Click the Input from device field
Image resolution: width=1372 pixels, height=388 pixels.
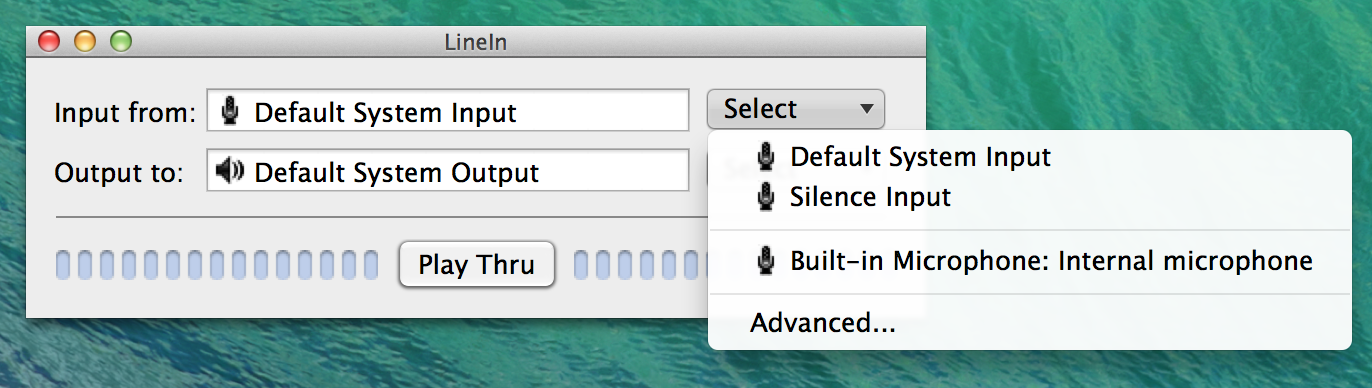[x=448, y=111]
